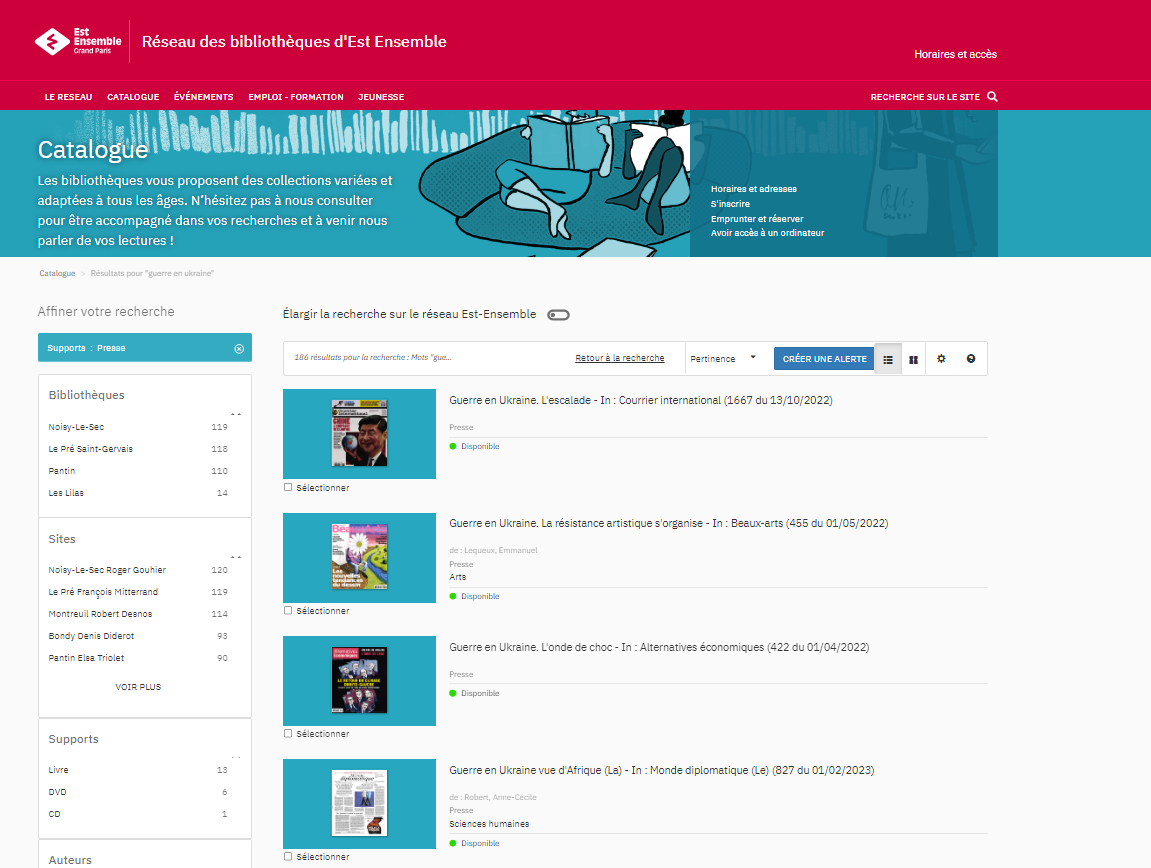Click the Arts subject tag
Viewport: 1151px width, 868px height.
457,577
